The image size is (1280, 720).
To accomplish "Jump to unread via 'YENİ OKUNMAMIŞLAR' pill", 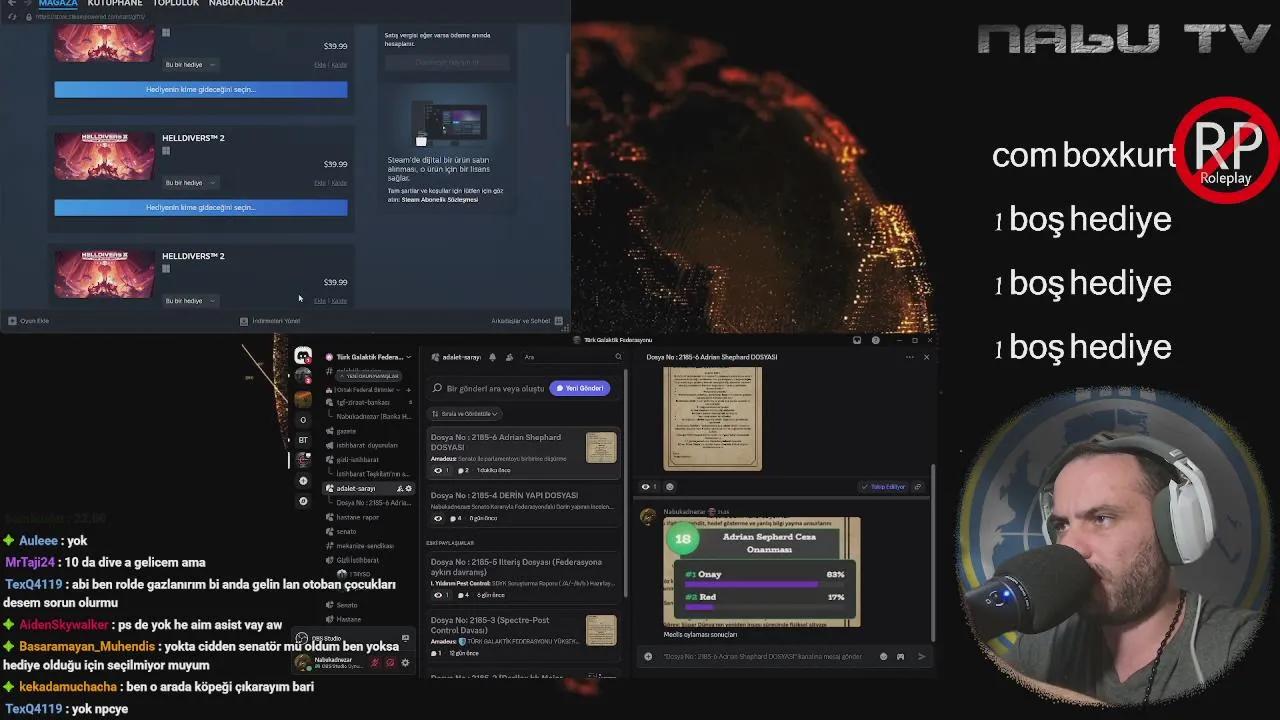I will [x=371, y=376].
